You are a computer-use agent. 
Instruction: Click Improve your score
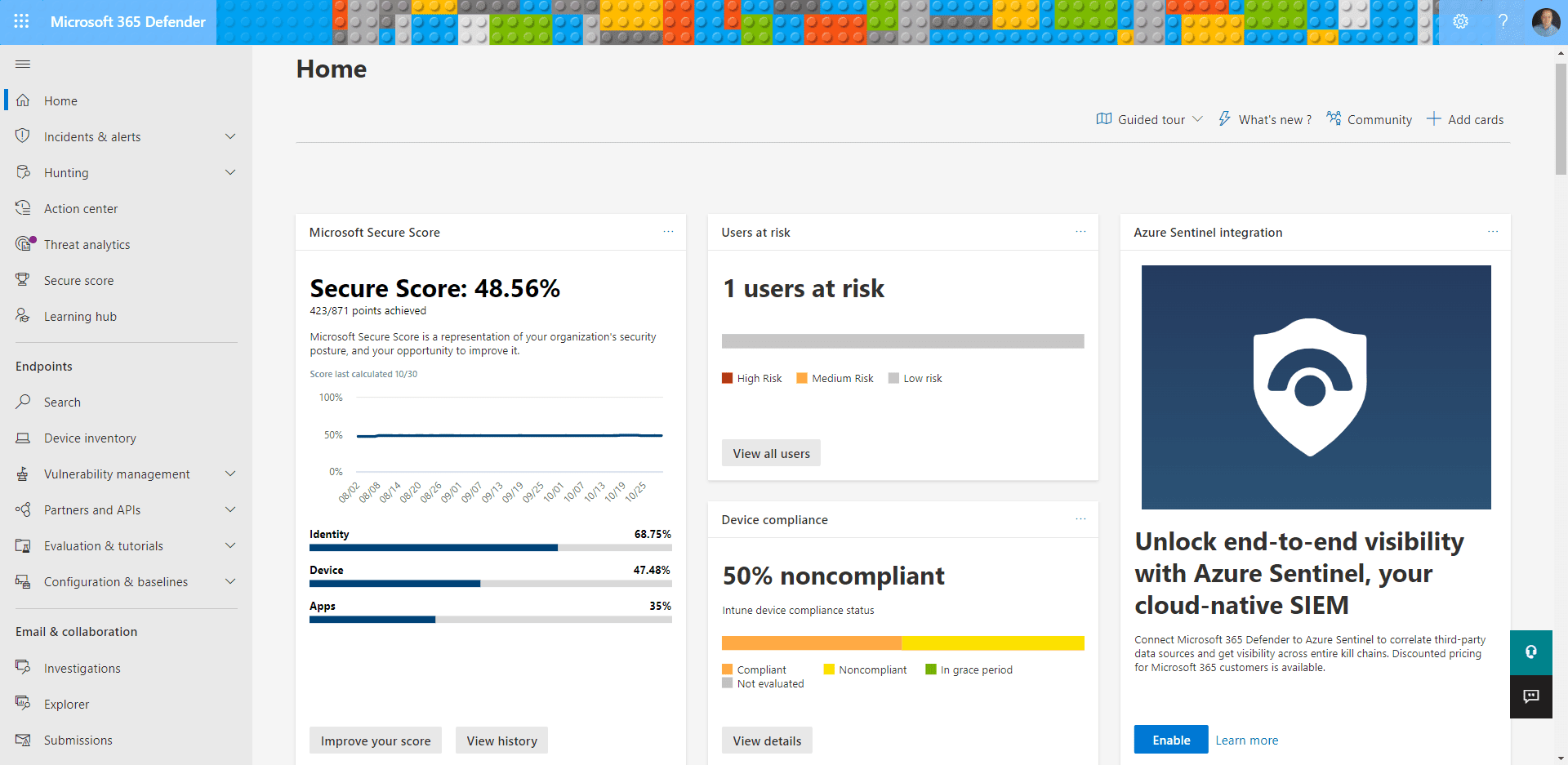click(375, 740)
